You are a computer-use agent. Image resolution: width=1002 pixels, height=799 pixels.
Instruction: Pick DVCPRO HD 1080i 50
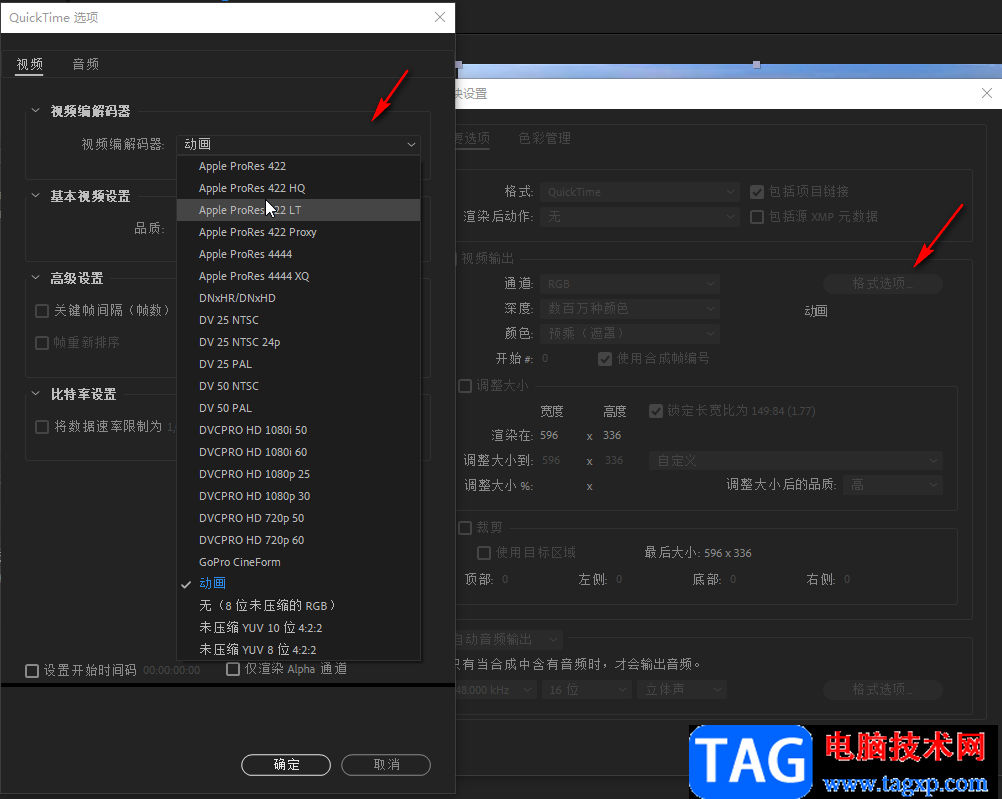pyautogui.click(x=298, y=430)
